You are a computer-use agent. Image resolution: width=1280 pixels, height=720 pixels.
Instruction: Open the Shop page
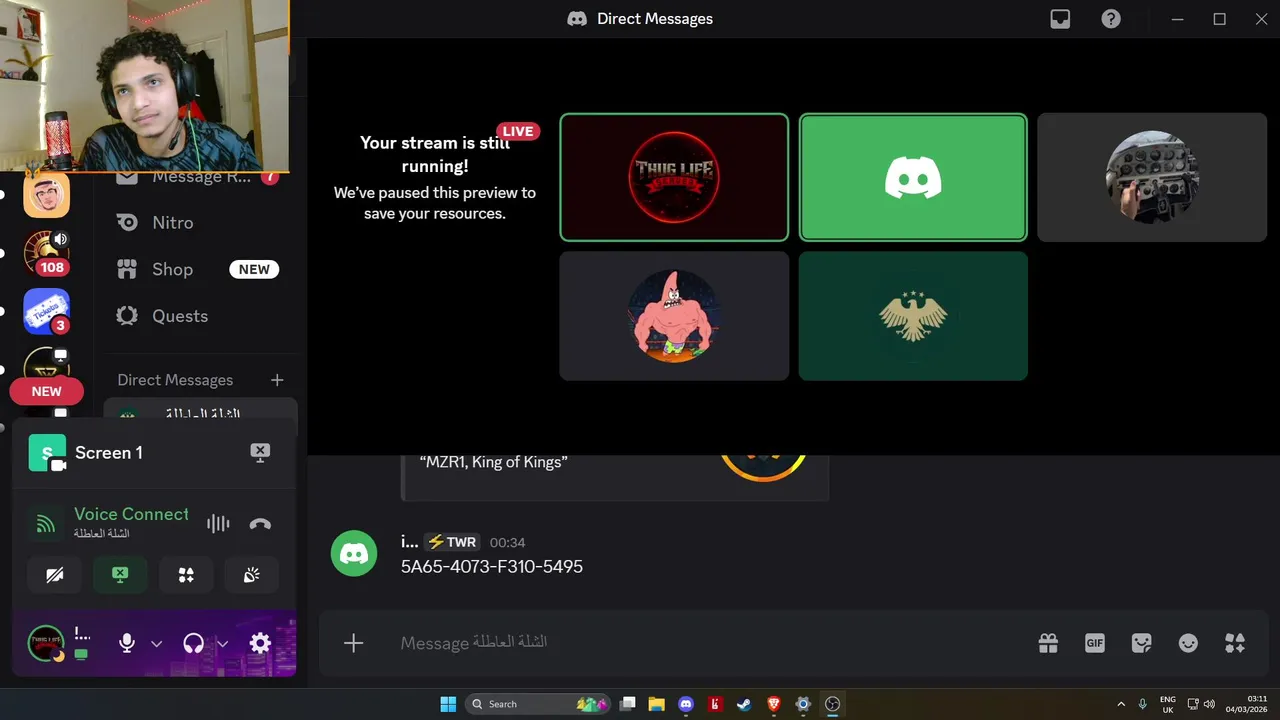pyautogui.click(x=200, y=269)
